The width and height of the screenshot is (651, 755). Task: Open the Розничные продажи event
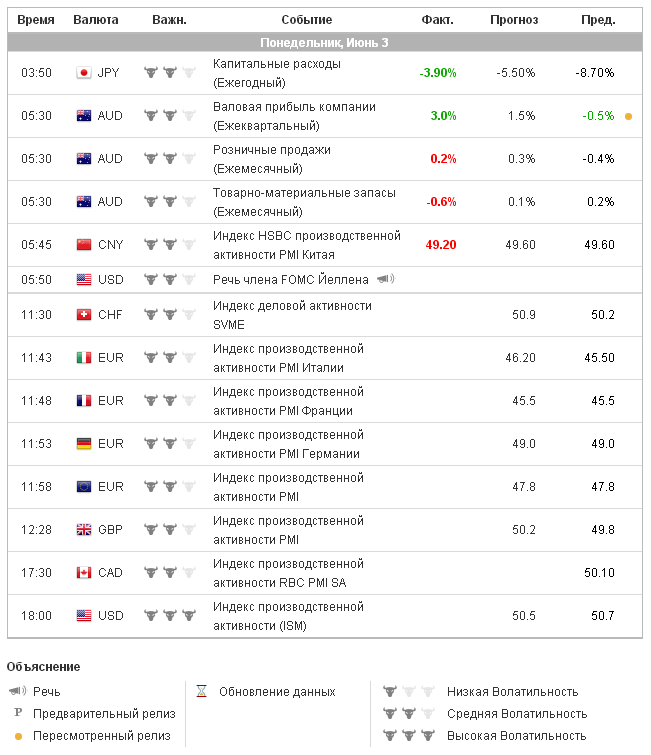pyautogui.click(x=272, y=150)
